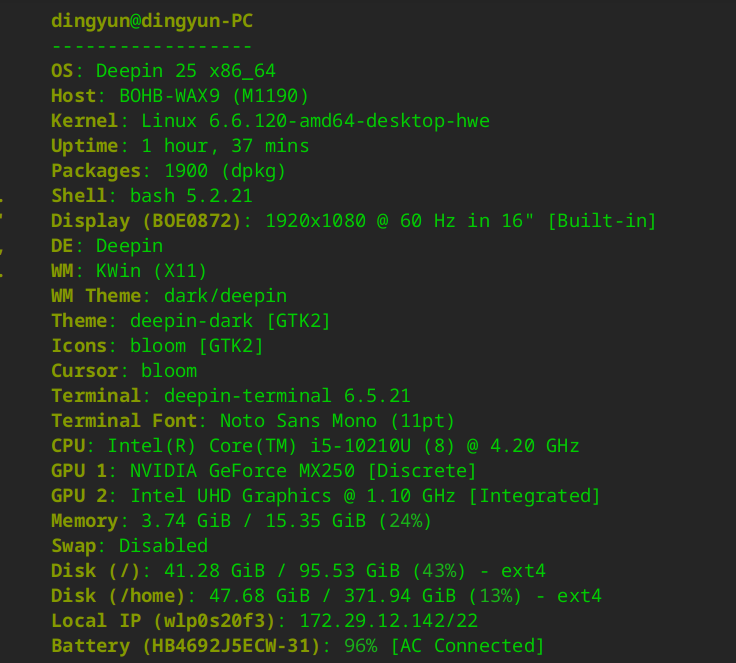736x663 pixels.
Task: Click the GPU 1 NVIDIA GeForce MX250 line
Action: 264,471
